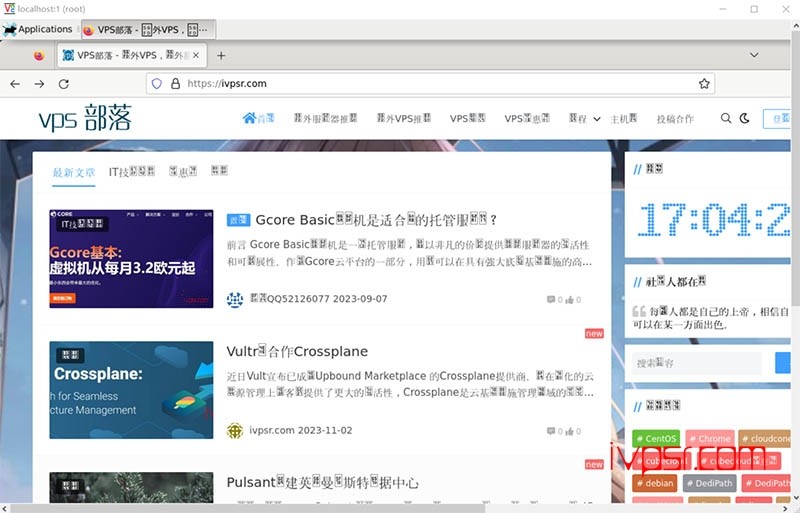Click the Firefox icon left of the tab
This screenshot has width=800, height=513.
(x=39, y=55)
